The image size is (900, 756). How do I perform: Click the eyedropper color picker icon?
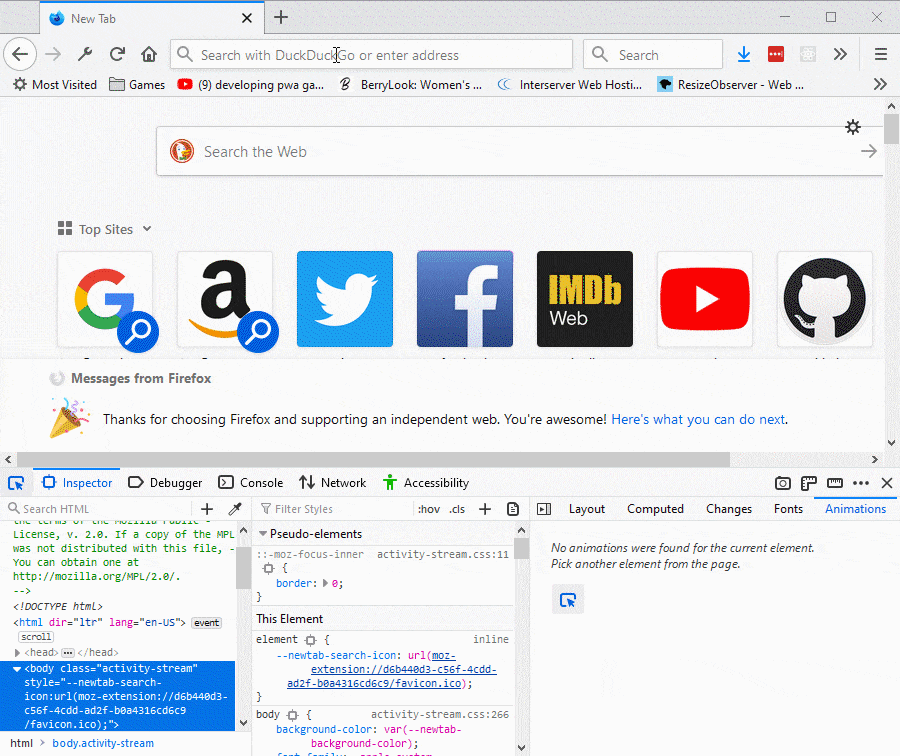(x=235, y=509)
